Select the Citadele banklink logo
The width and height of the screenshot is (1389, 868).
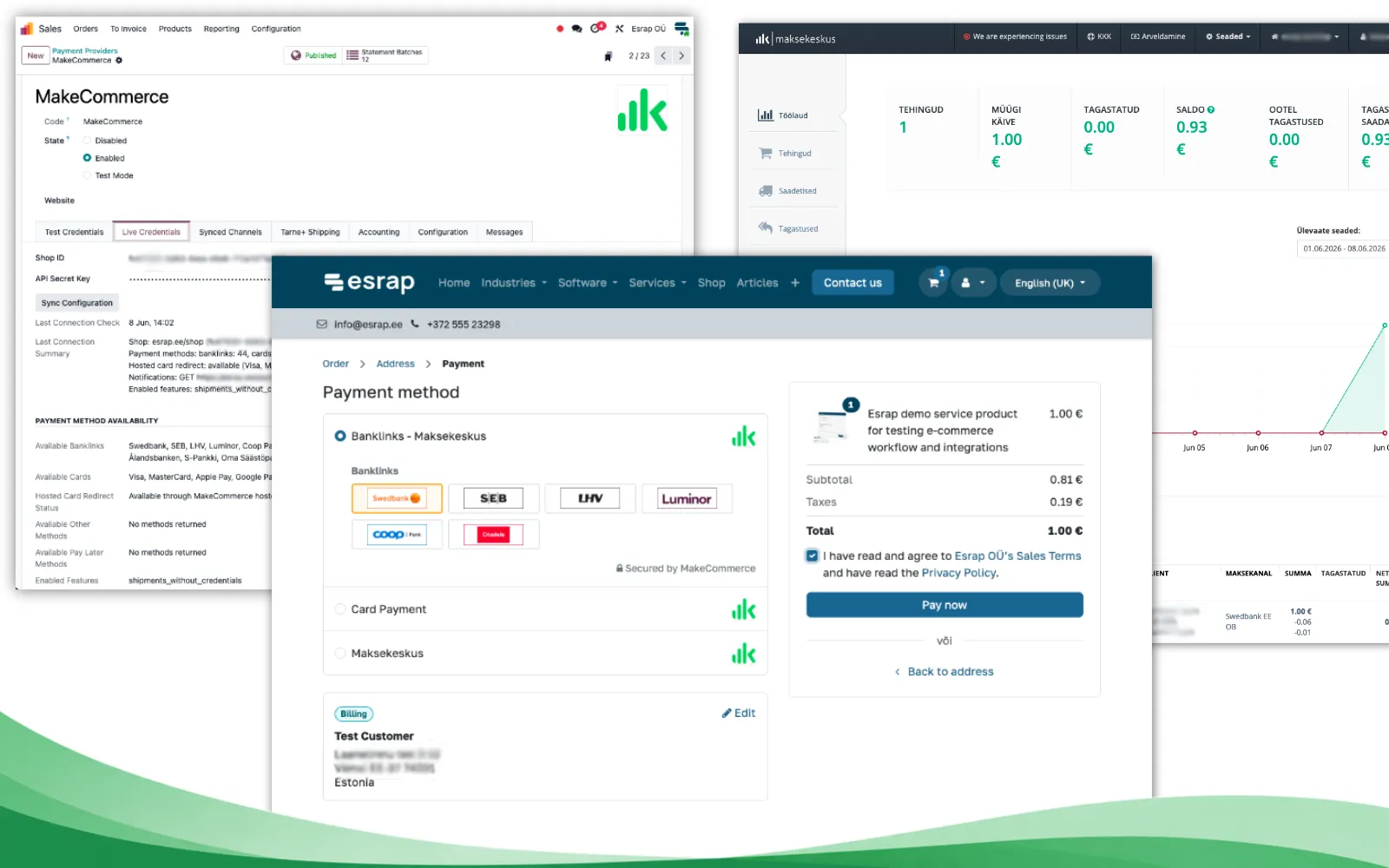point(493,535)
